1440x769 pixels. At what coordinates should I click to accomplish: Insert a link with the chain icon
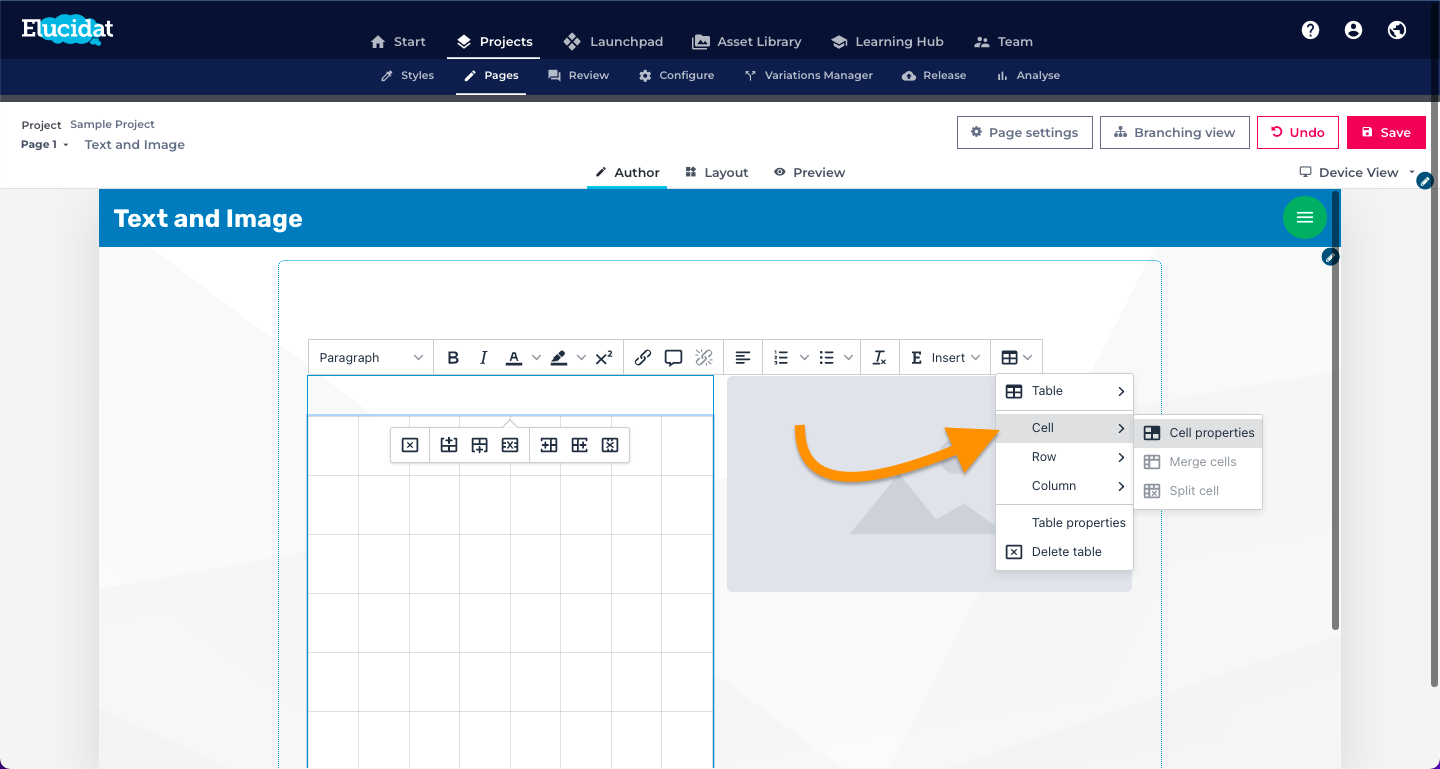point(643,358)
